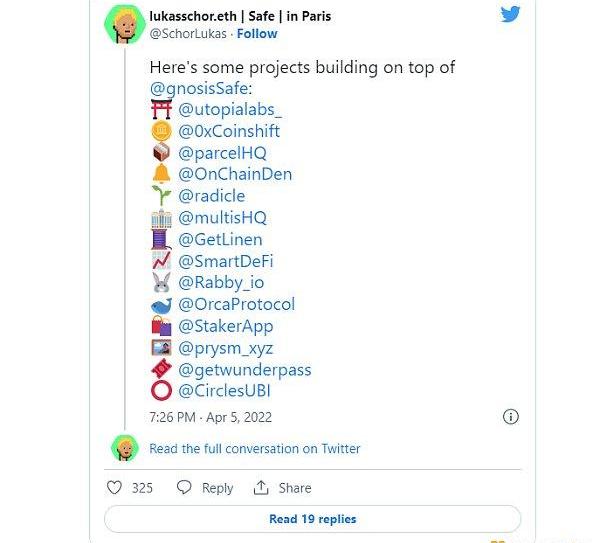Select the @OrcaProtocol mention

click(x=236, y=304)
